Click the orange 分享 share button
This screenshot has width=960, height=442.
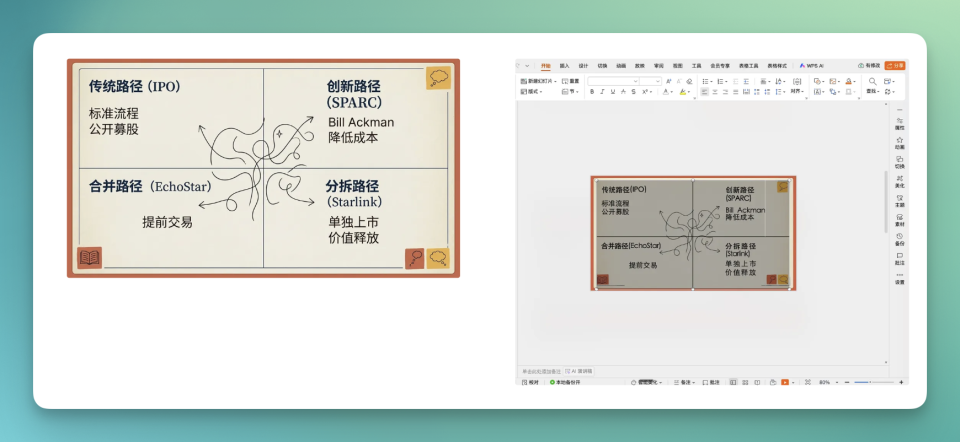tap(894, 65)
